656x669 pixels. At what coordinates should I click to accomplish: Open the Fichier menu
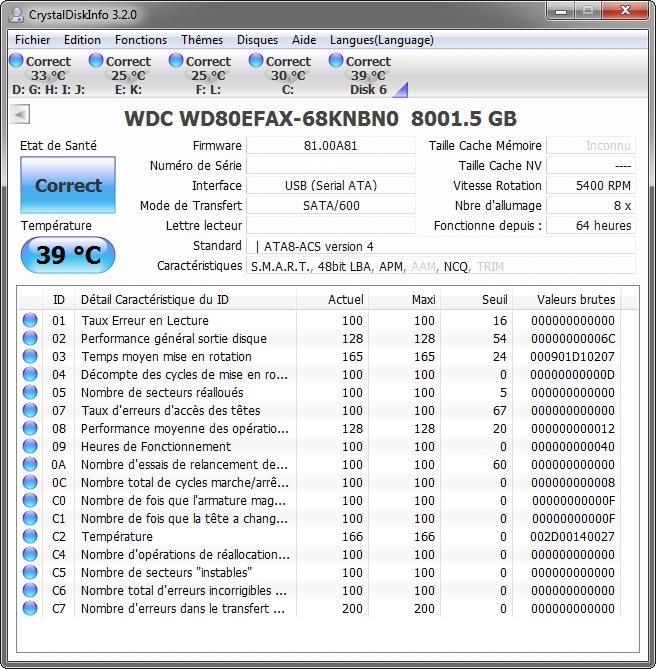coord(33,40)
